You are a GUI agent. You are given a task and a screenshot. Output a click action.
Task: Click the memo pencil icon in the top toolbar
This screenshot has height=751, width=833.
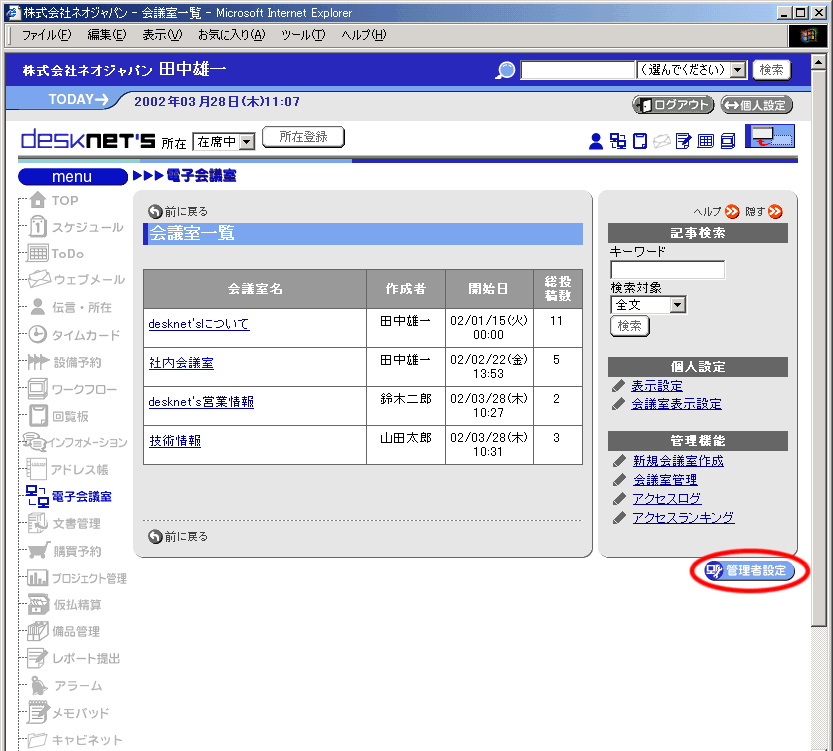(684, 141)
